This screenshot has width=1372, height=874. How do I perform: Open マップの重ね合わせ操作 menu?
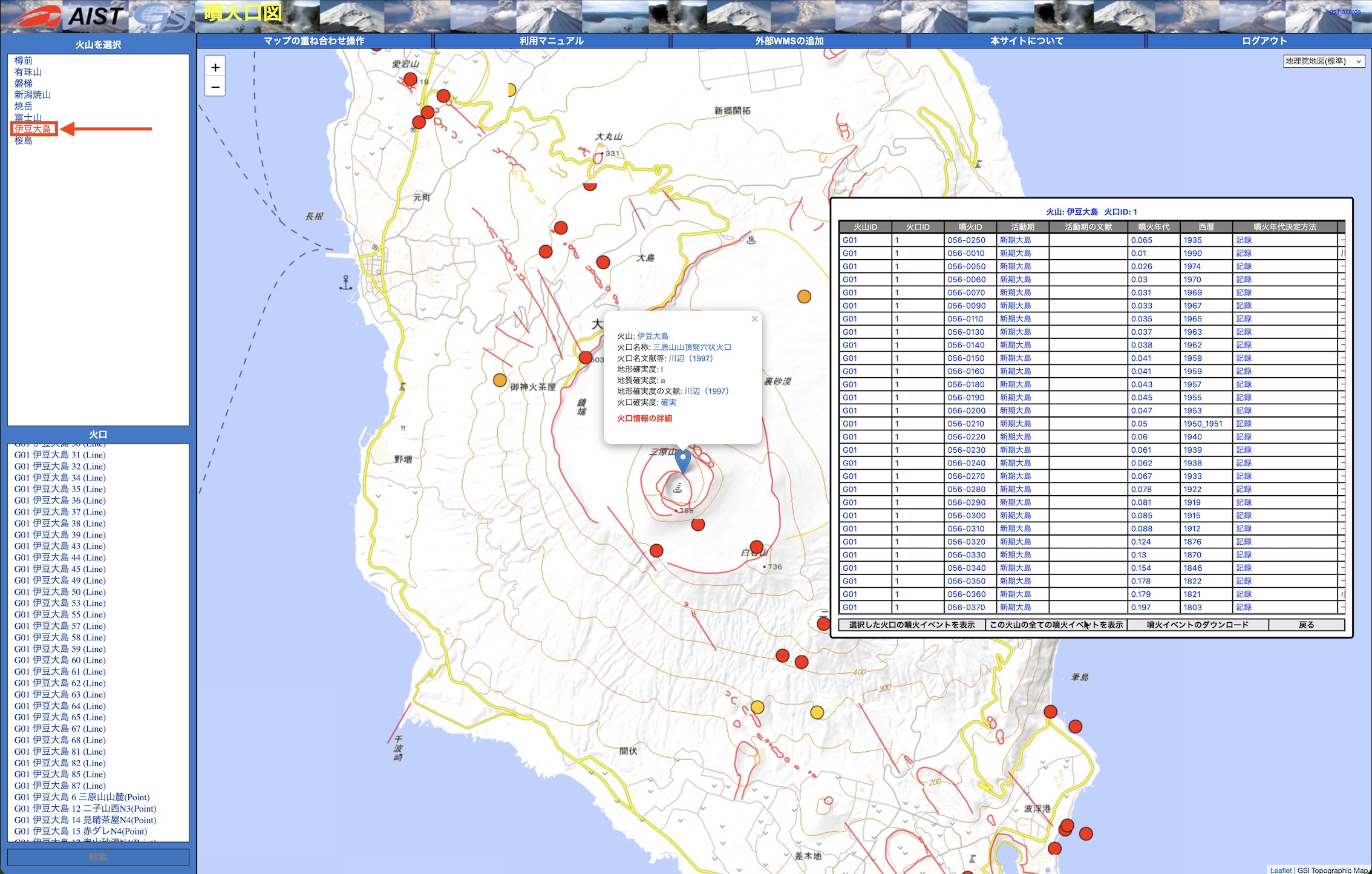coord(314,41)
